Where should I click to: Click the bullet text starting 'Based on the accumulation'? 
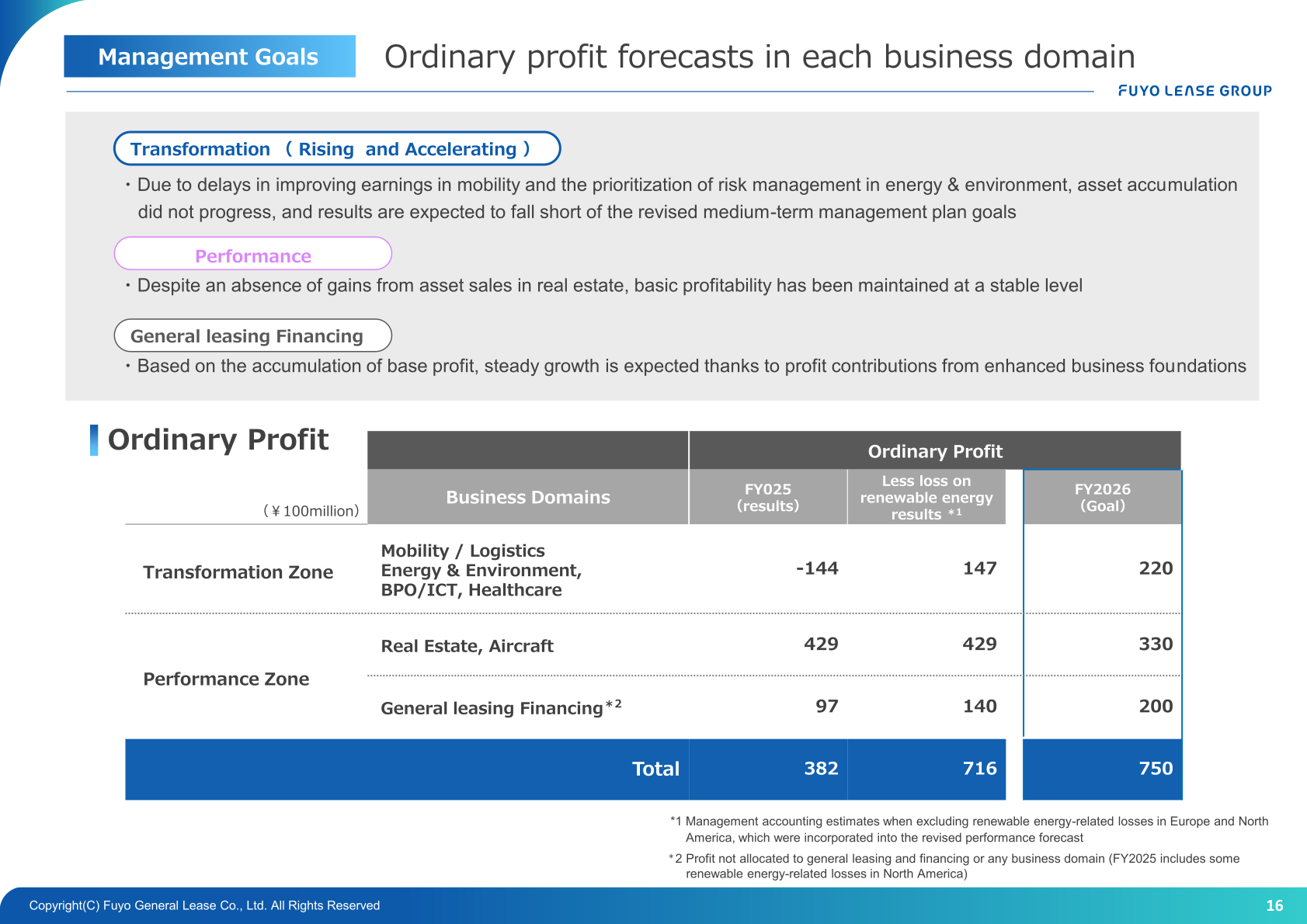685,366
